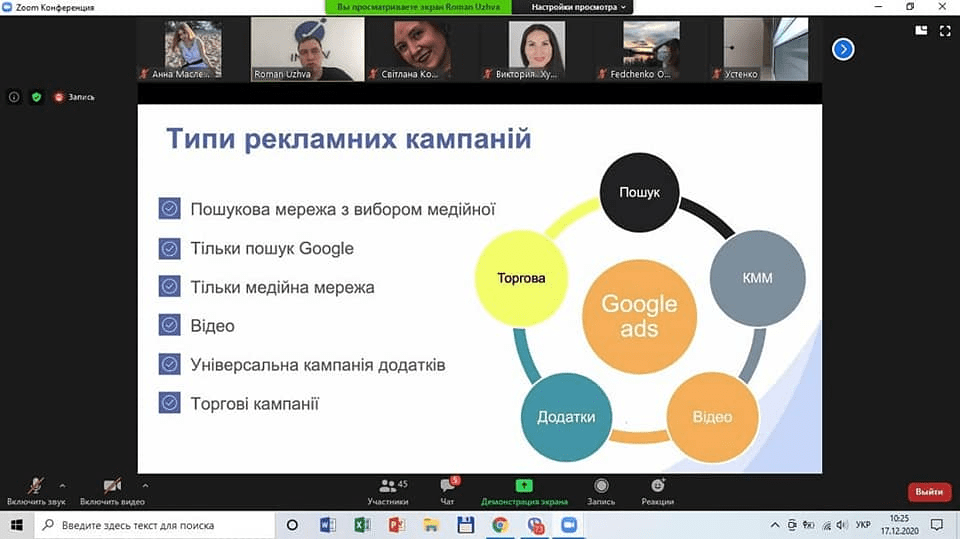Open Настройки просмотра view options dropdown

click(x=578, y=7)
